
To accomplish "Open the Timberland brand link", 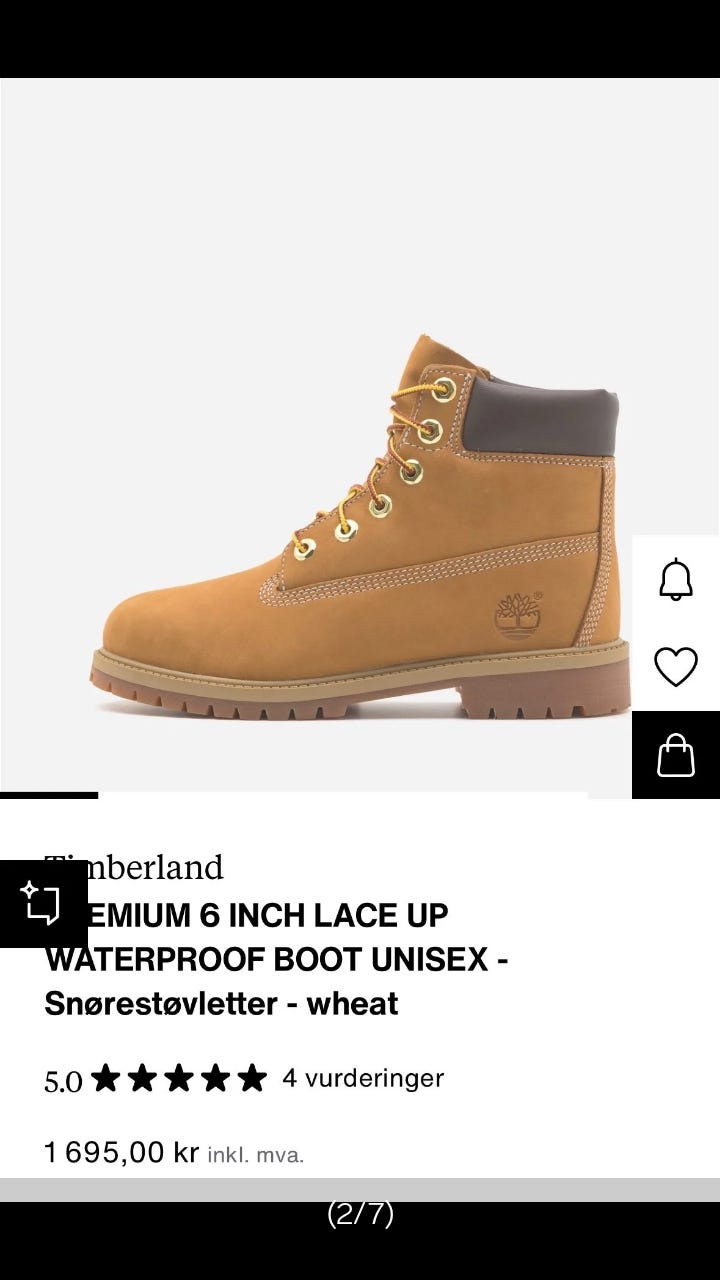I will pyautogui.click(x=134, y=867).
